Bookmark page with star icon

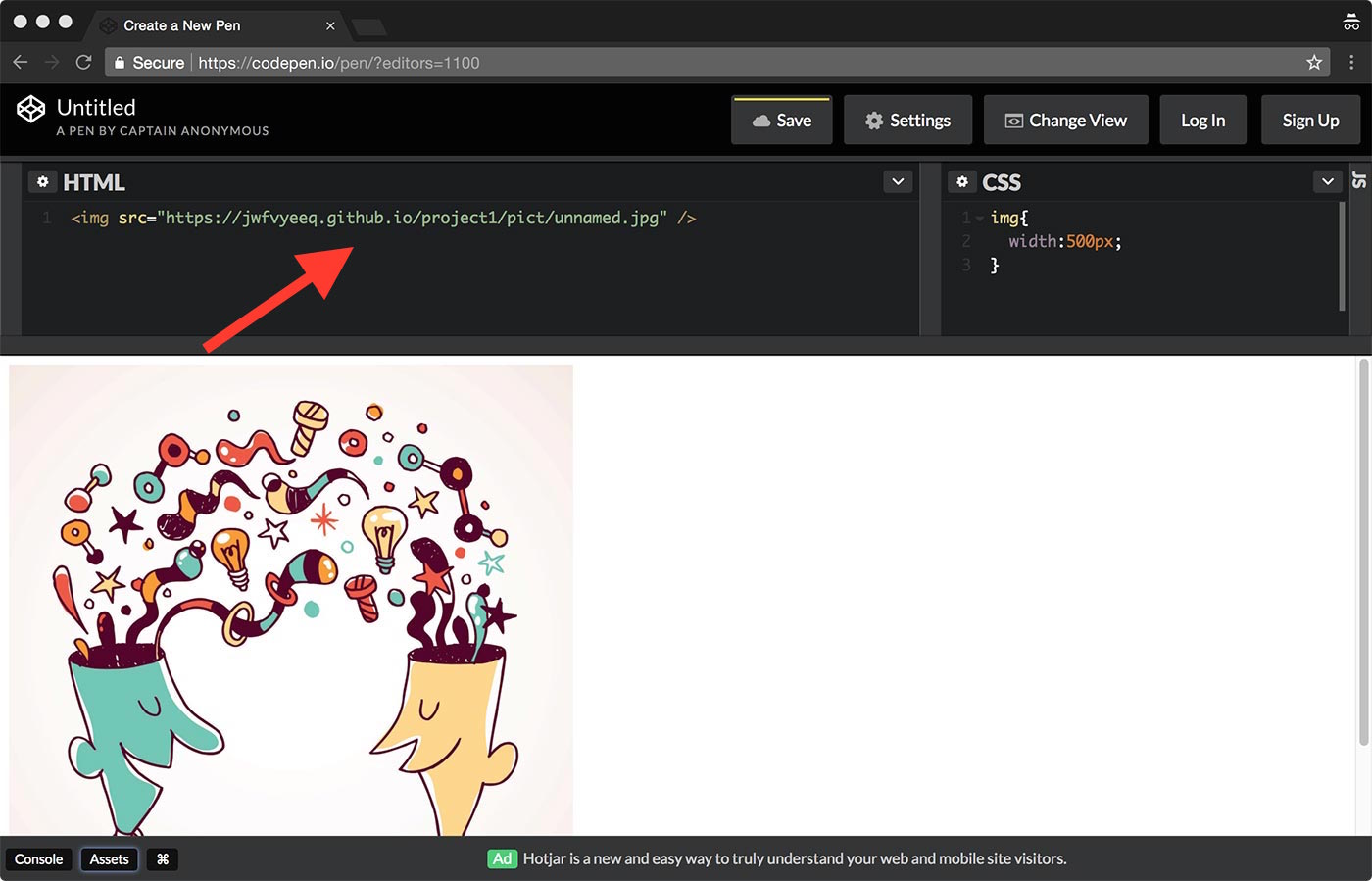(1314, 63)
